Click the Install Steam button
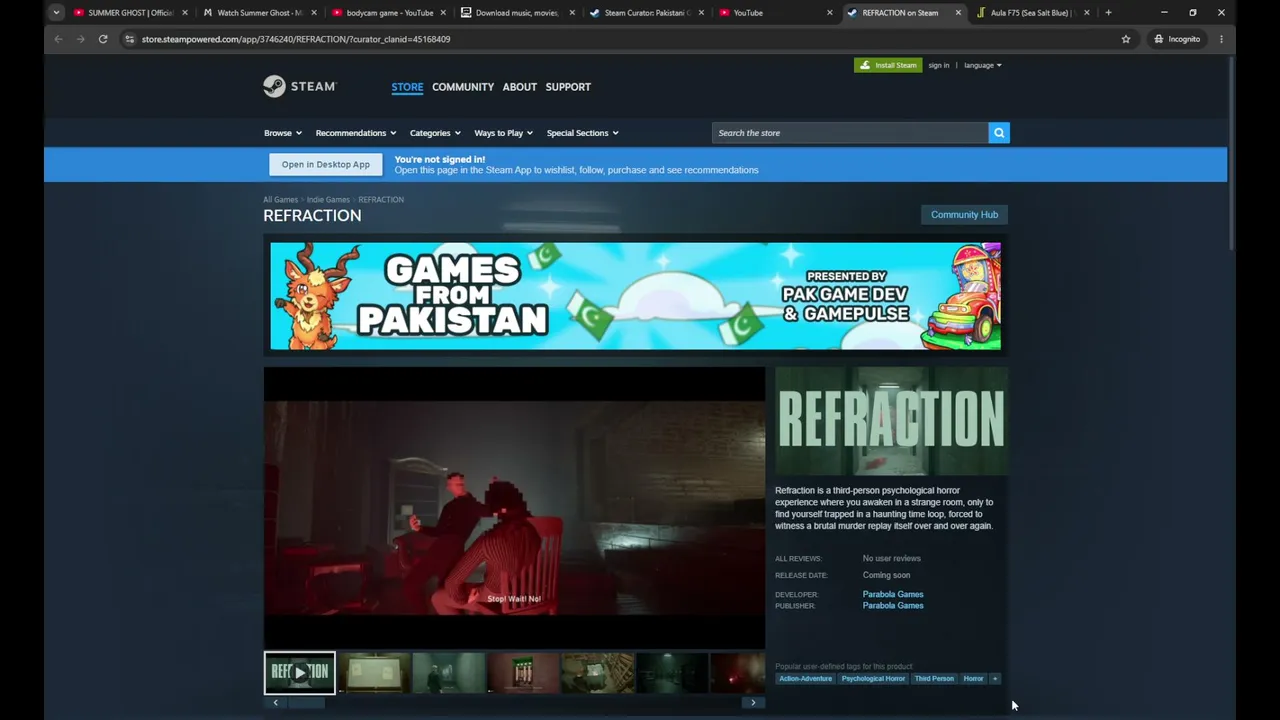 (888, 65)
